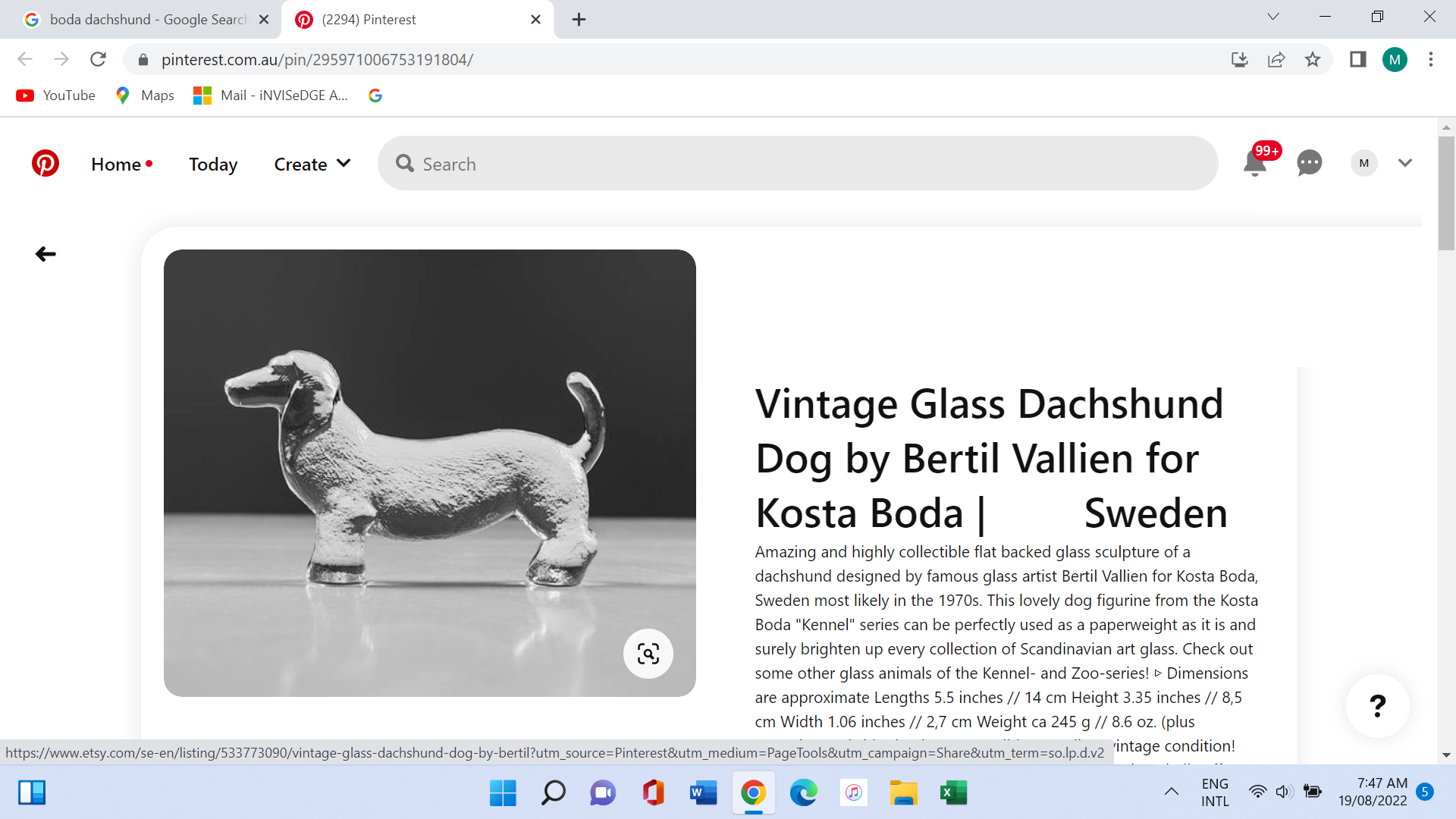This screenshot has height=819, width=1456.
Task: Open Chrome side panel icon
Action: point(1357,59)
